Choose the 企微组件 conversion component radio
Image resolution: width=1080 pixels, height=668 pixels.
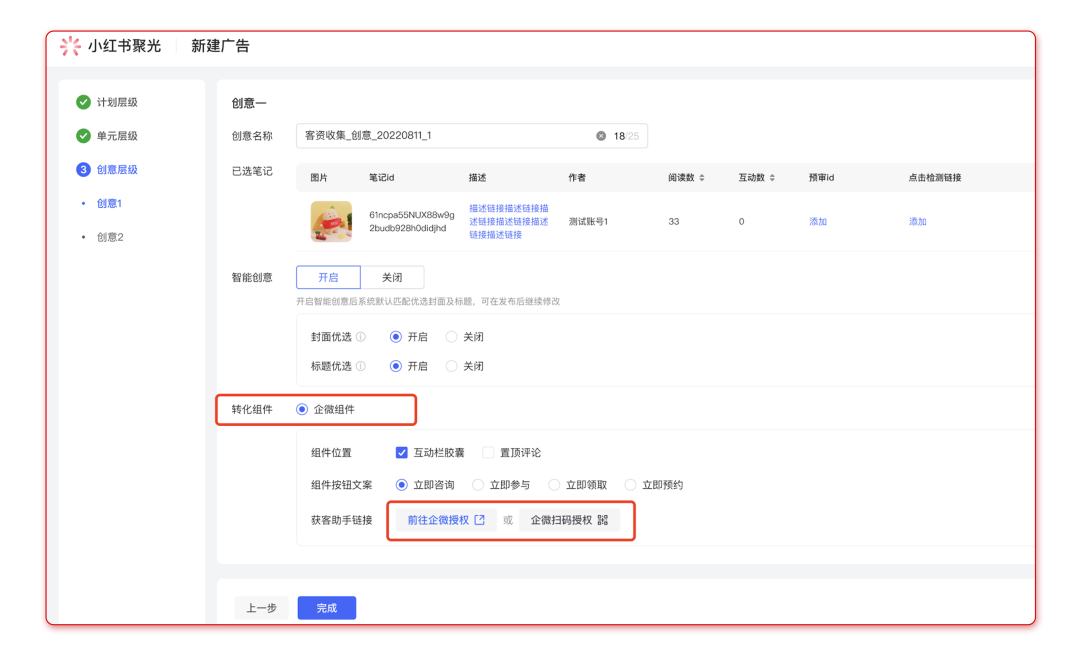tap(302, 409)
